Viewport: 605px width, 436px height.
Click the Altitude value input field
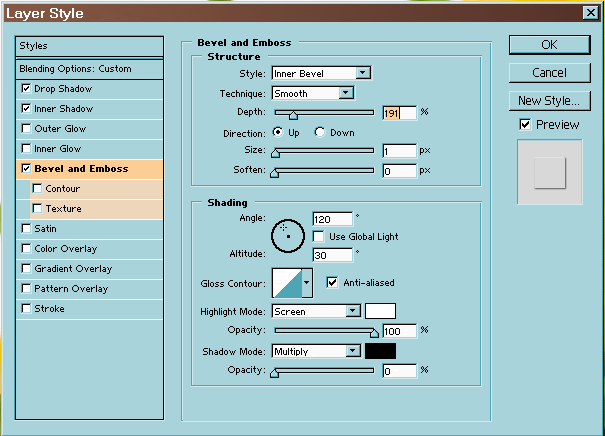click(x=332, y=255)
